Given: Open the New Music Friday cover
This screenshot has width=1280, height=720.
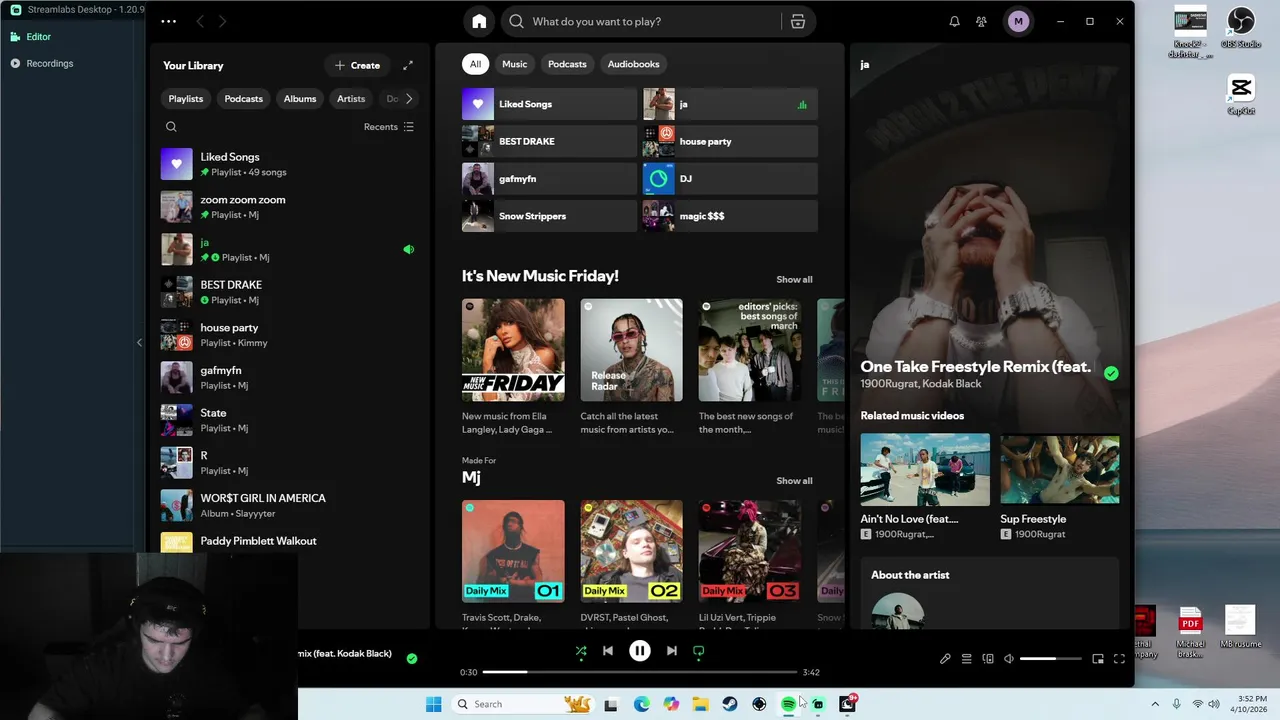Looking at the screenshot, I should 513,350.
